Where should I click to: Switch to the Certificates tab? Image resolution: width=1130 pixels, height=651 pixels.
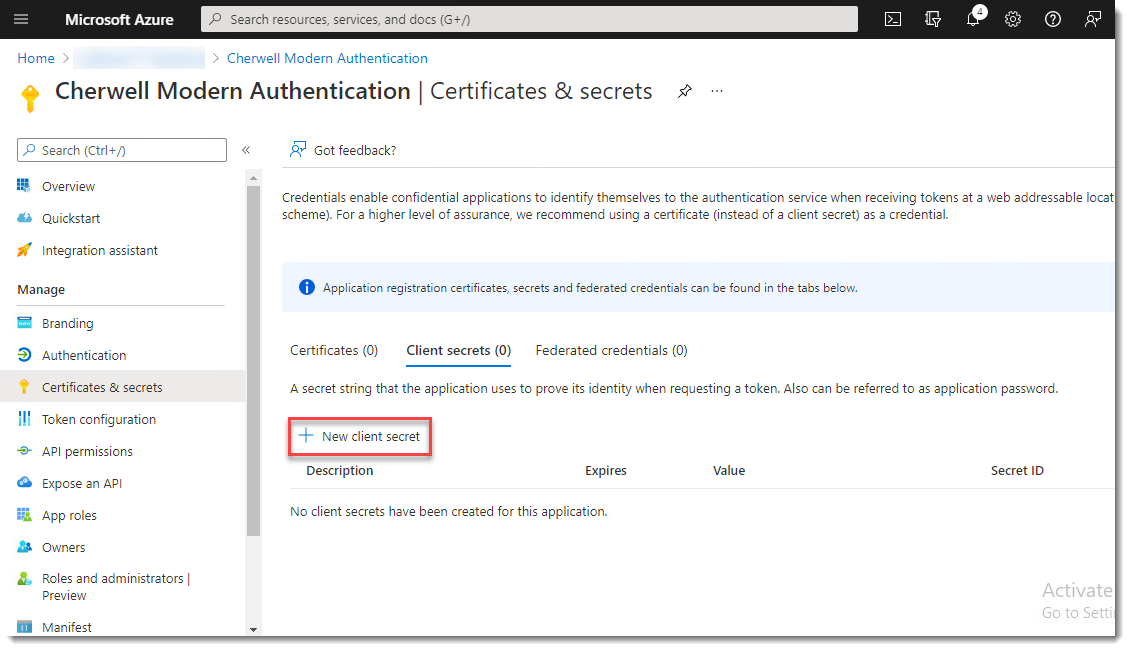tap(334, 350)
